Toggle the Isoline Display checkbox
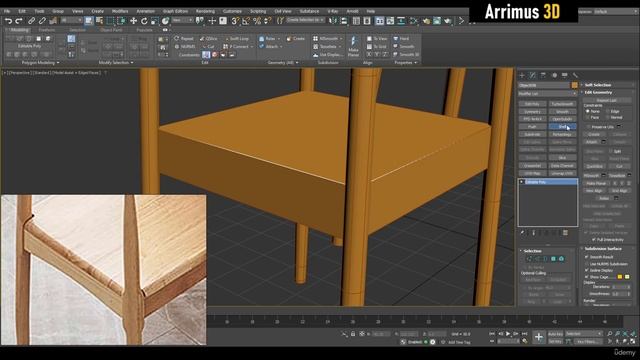Image resolution: width=640 pixels, height=360 pixels. coord(587,270)
